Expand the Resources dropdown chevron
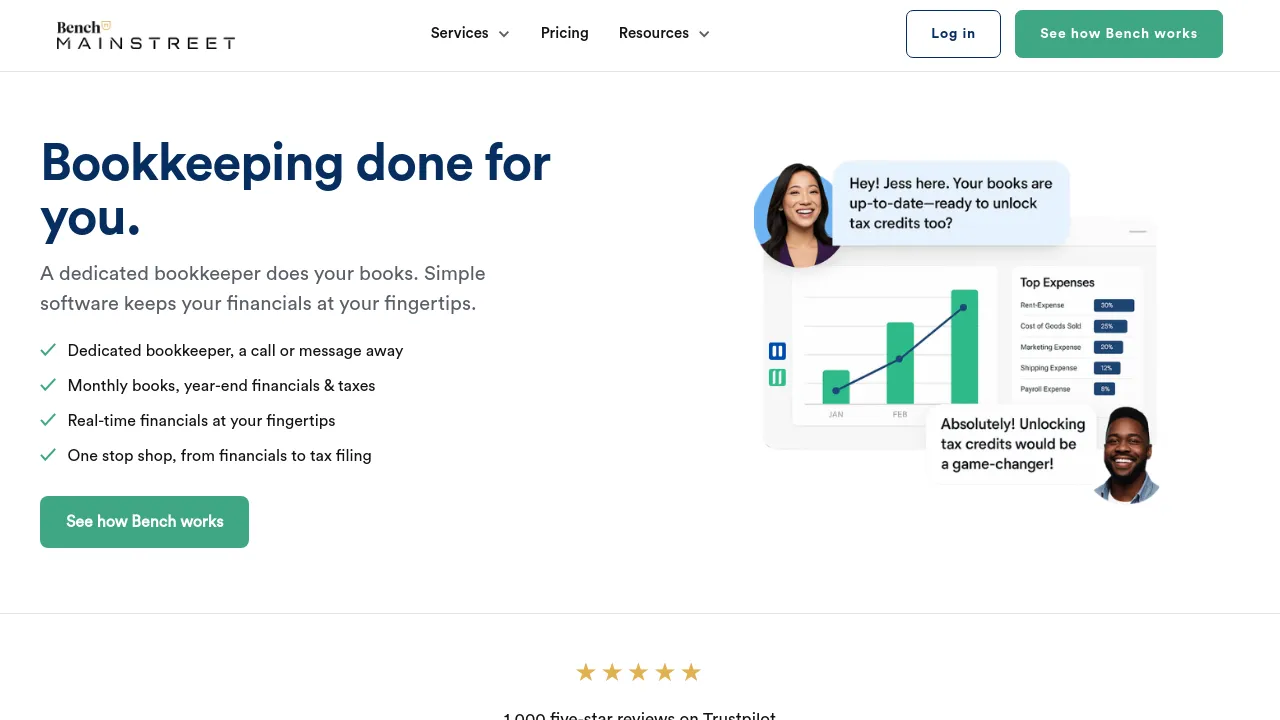The image size is (1280, 720). coord(704,34)
